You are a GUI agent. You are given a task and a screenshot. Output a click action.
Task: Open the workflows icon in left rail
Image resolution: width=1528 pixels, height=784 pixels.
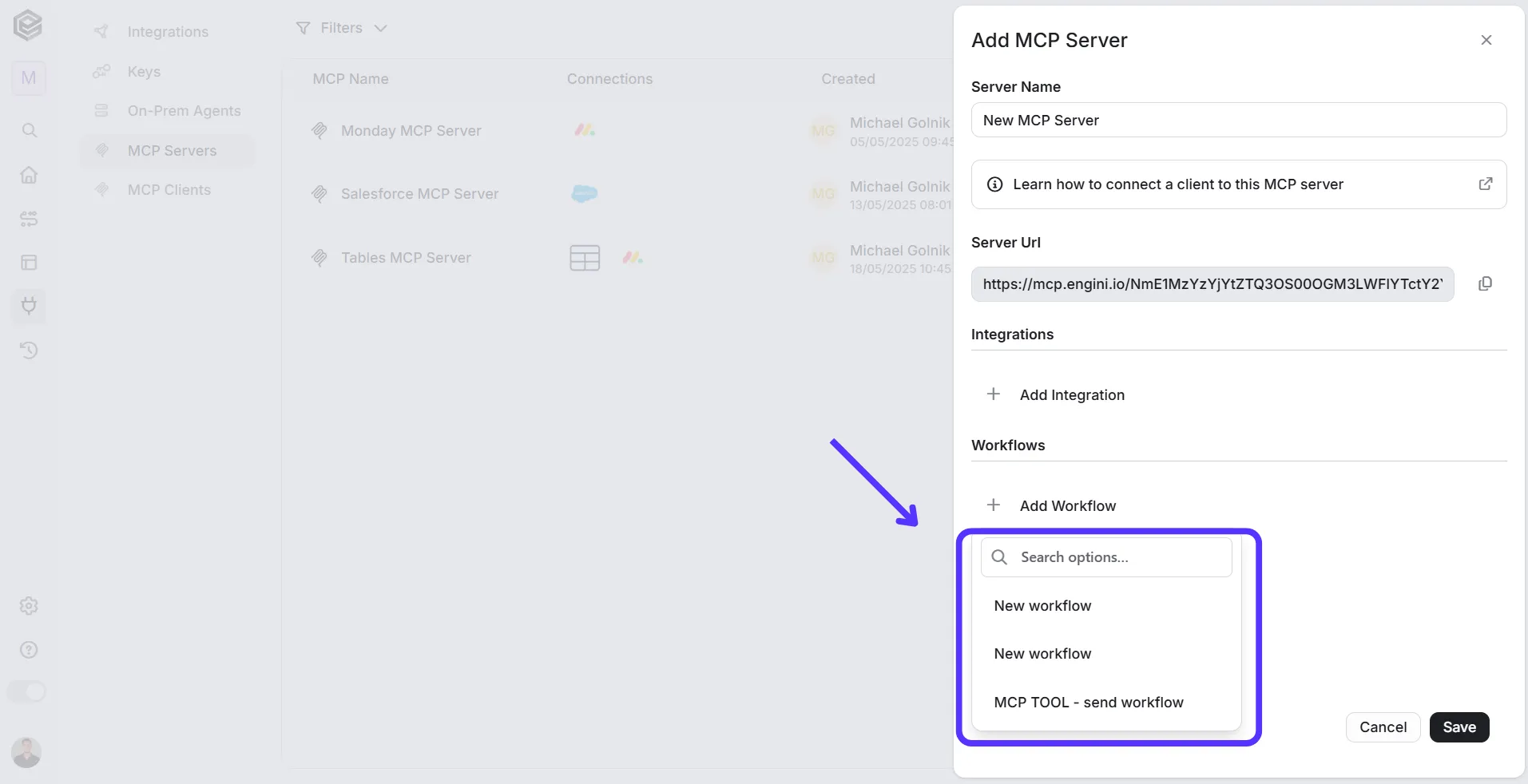[29, 219]
